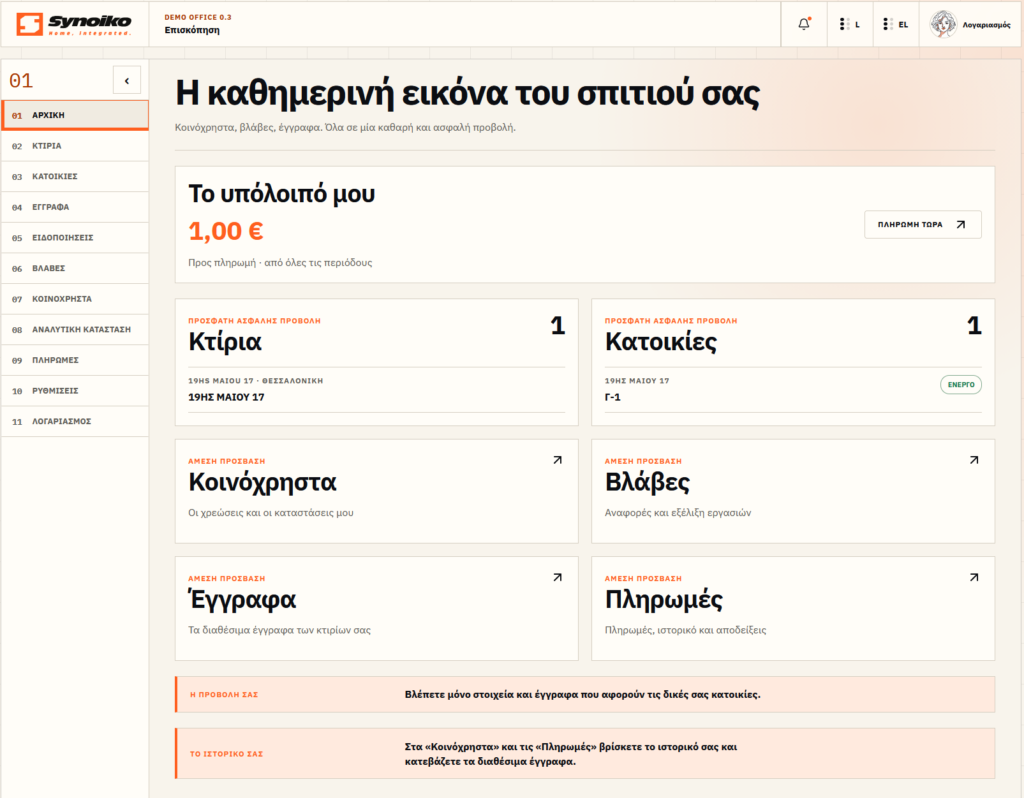Screen dimensions: 1024x798
Task: Open the EL language selector
Action: coord(895,24)
